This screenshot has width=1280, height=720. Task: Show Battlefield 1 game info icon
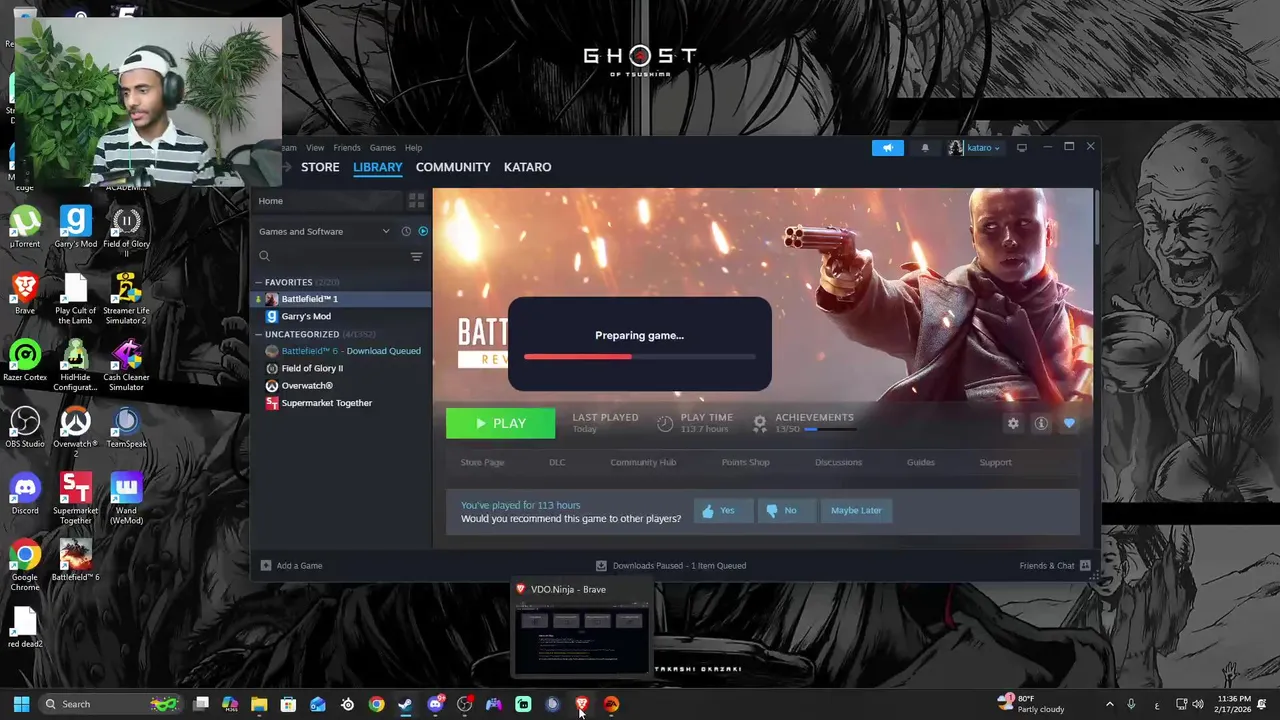coord(1041,424)
